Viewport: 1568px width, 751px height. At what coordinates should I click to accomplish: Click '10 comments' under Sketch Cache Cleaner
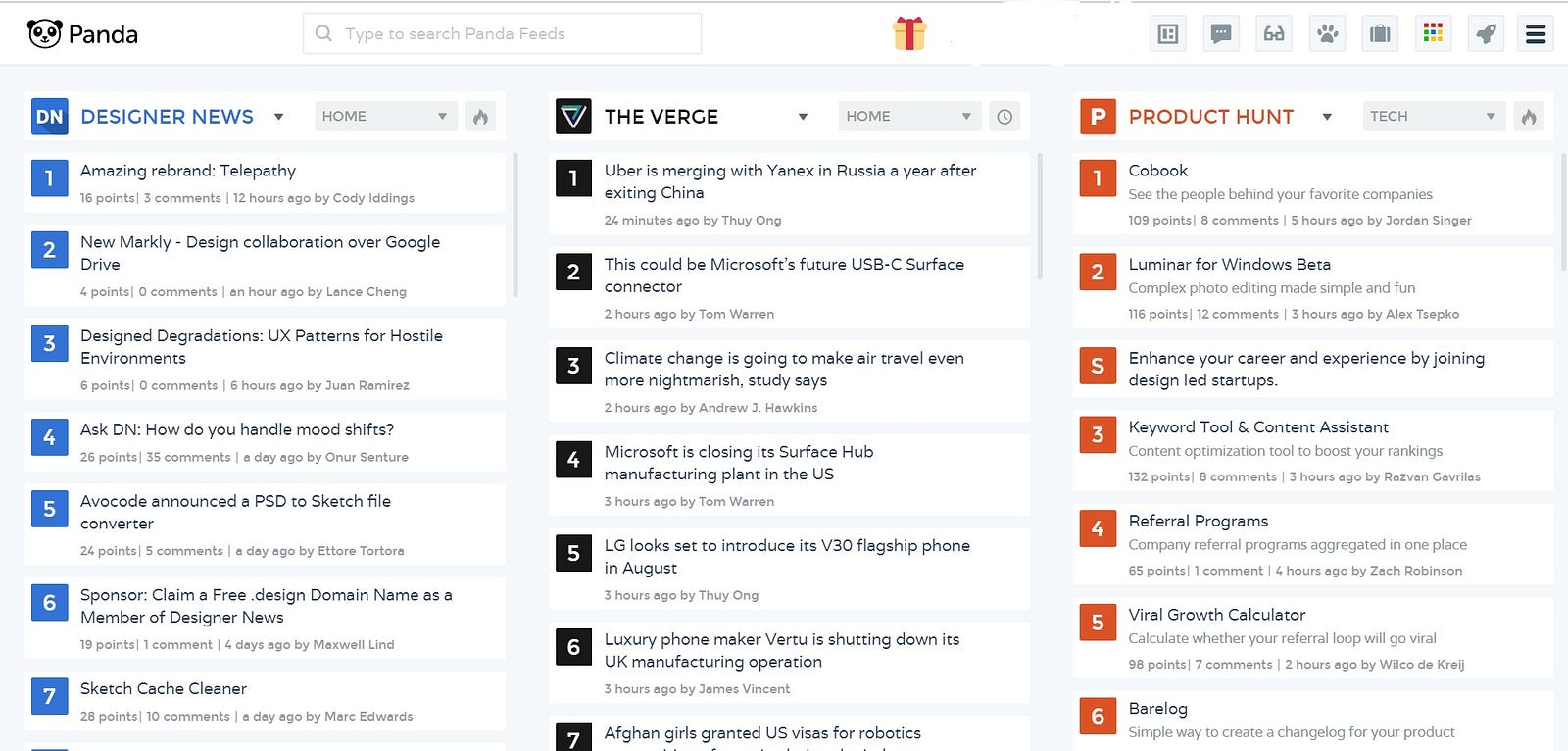click(x=188, y=717)
